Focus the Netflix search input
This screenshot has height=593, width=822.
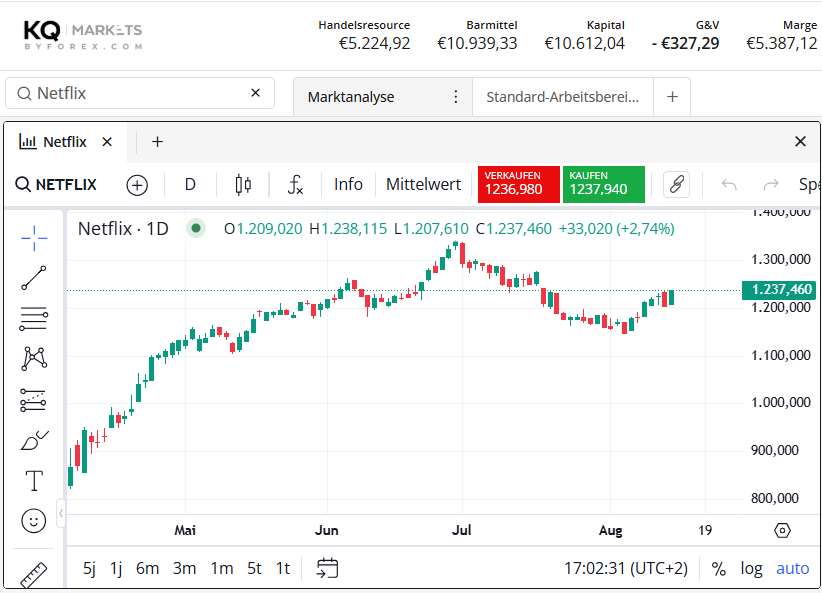[x=140, y=93]
